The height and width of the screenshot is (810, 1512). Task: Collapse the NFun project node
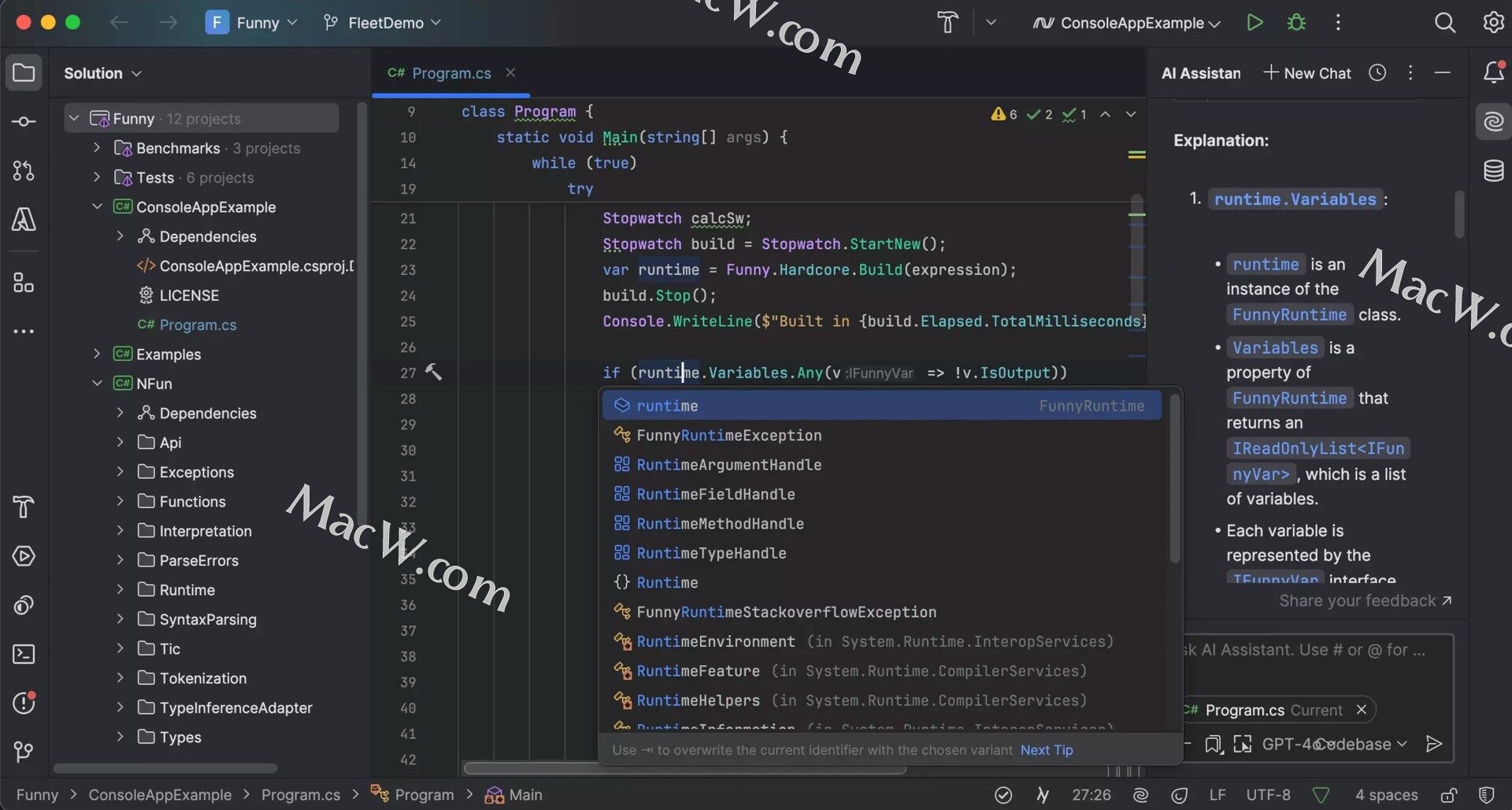tap(97, 384)
